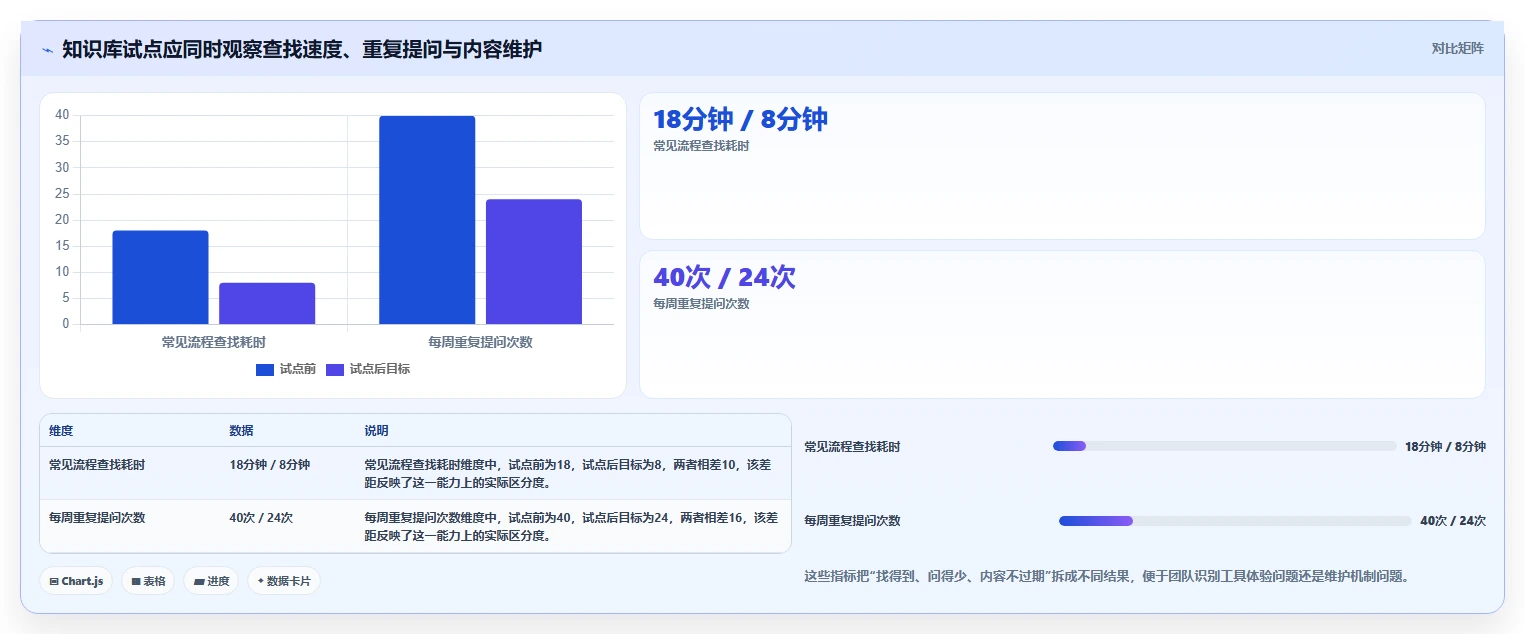Click the table cell 40次 / 24次
The image size is (1525, 634).
261,518
